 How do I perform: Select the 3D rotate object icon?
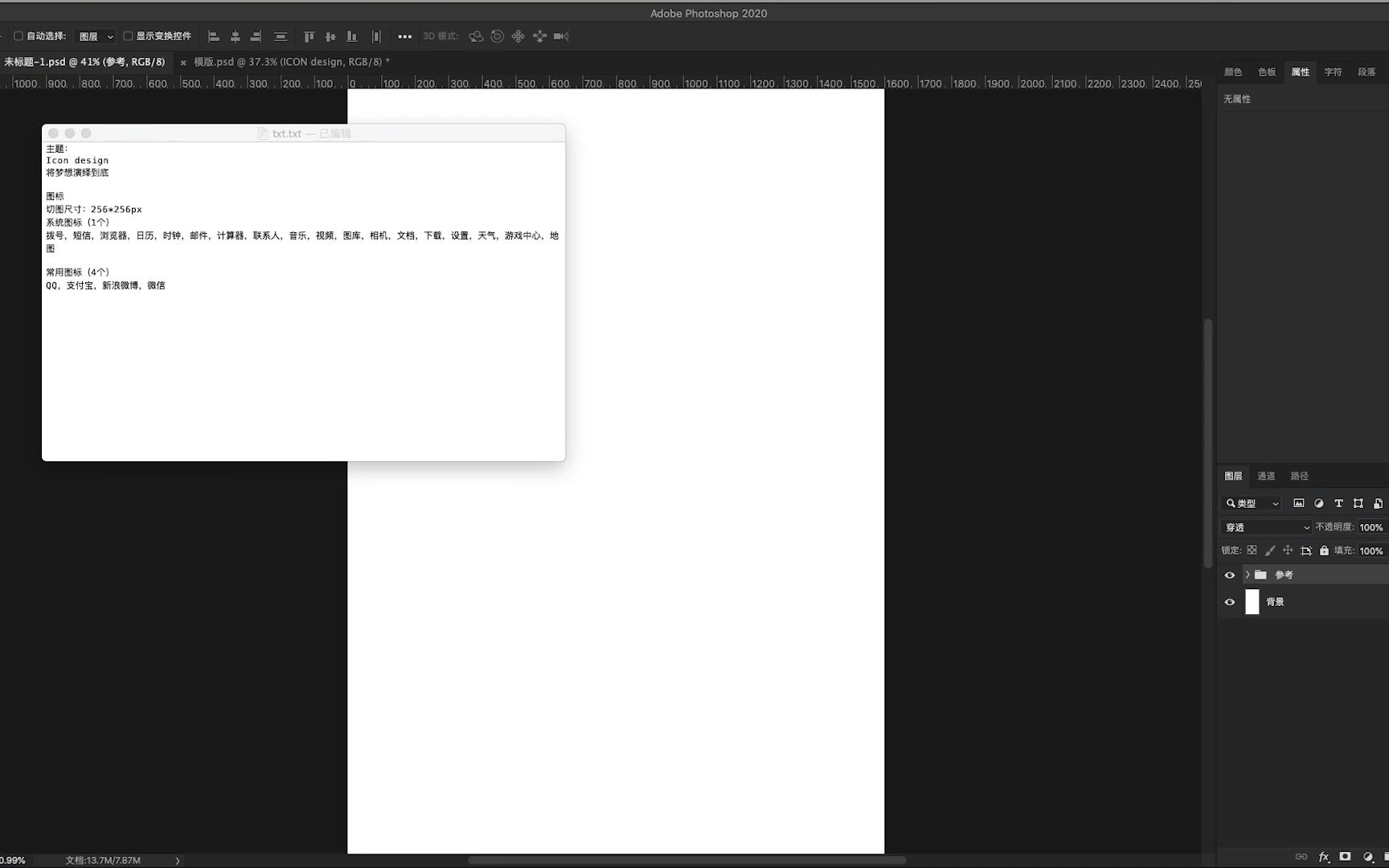476,36
